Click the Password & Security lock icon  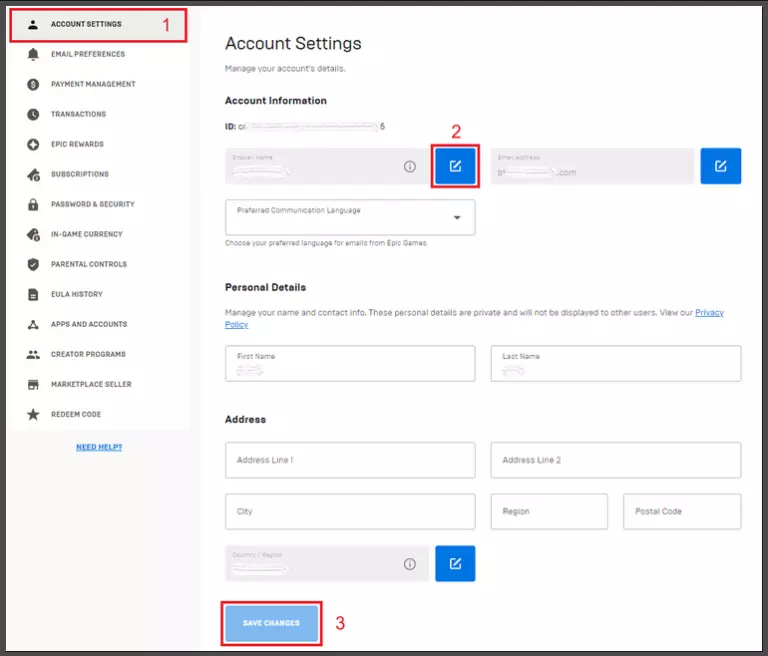click(33, 204)
